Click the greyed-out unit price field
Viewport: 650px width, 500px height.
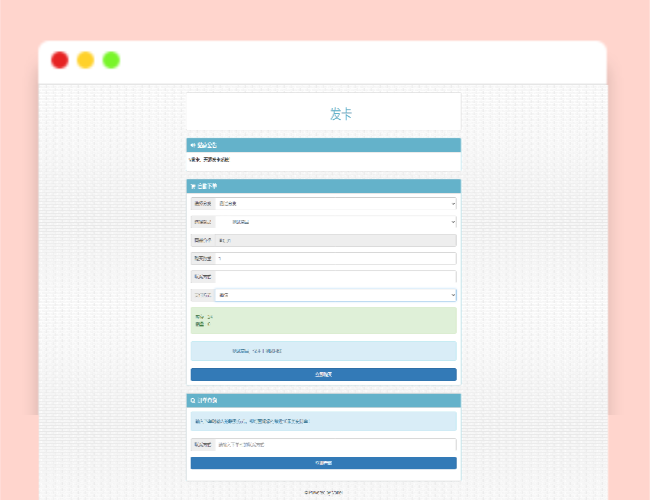335,241
